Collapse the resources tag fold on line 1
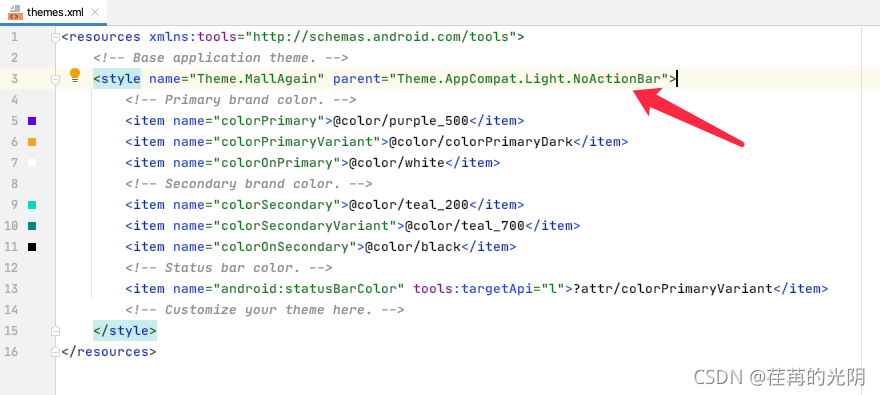 [x=55, y=38]
